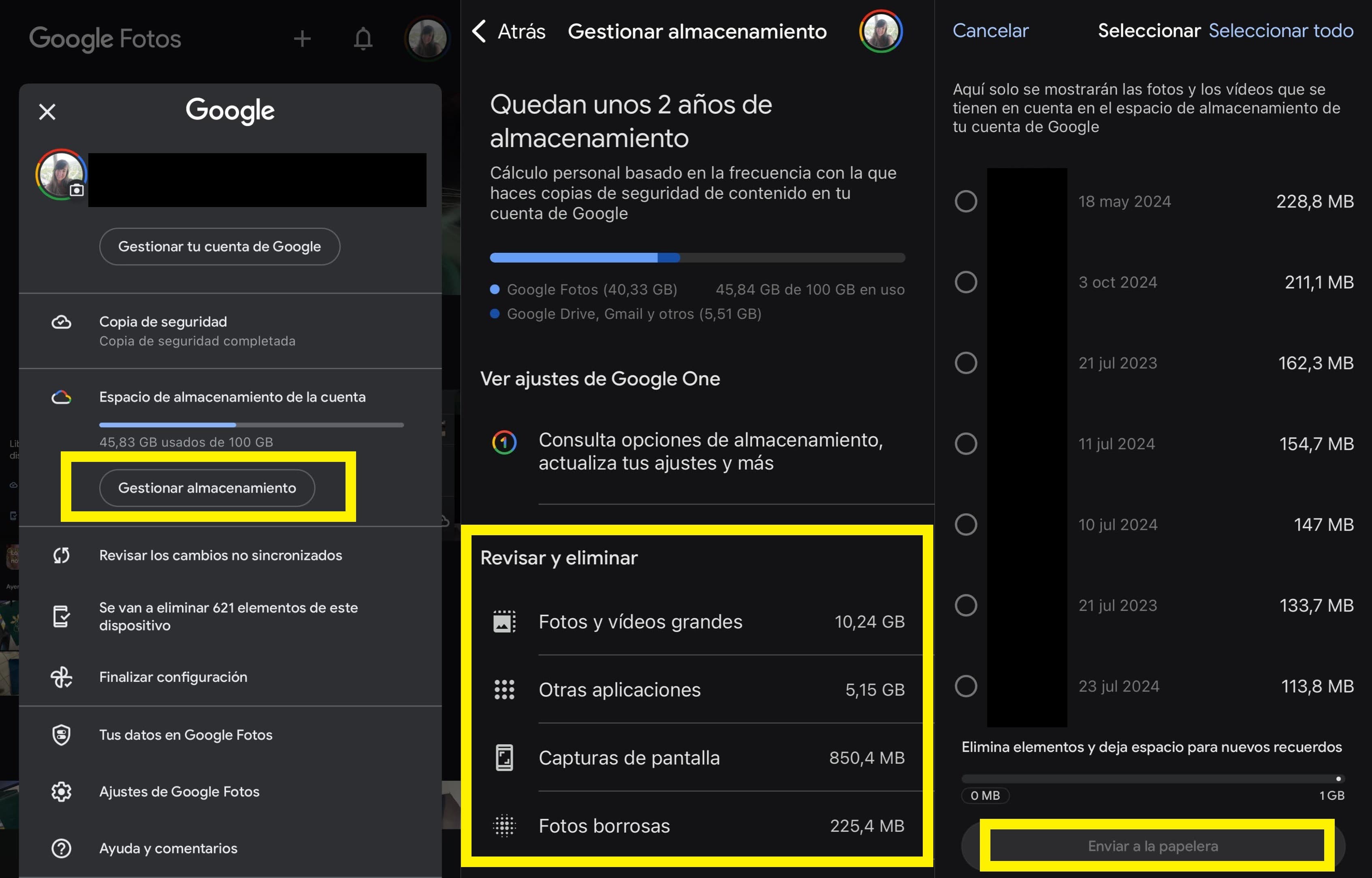
Task: Open Otras aplicaciones category
Action: click(698, 690)
